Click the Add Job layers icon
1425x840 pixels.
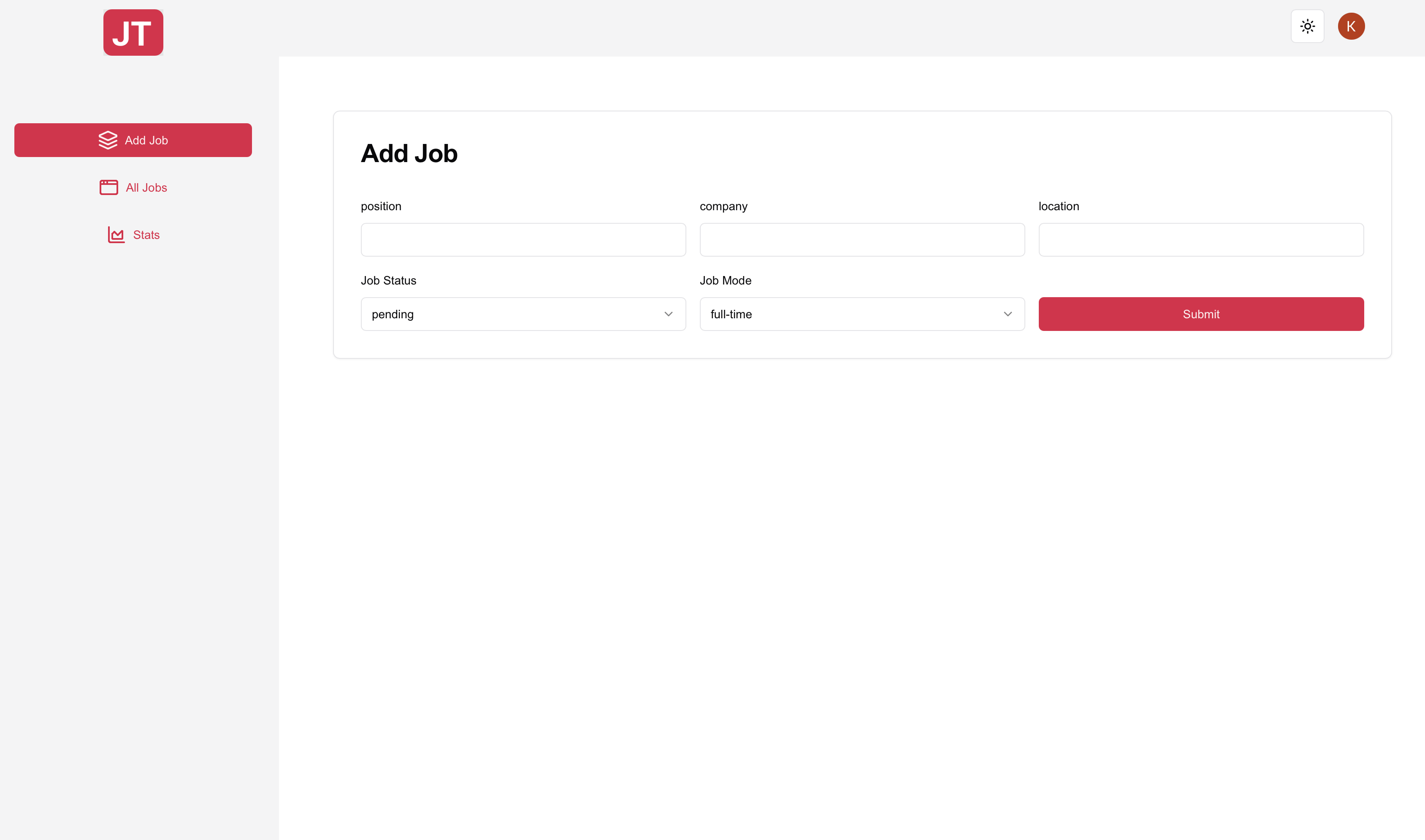(108, 140)
